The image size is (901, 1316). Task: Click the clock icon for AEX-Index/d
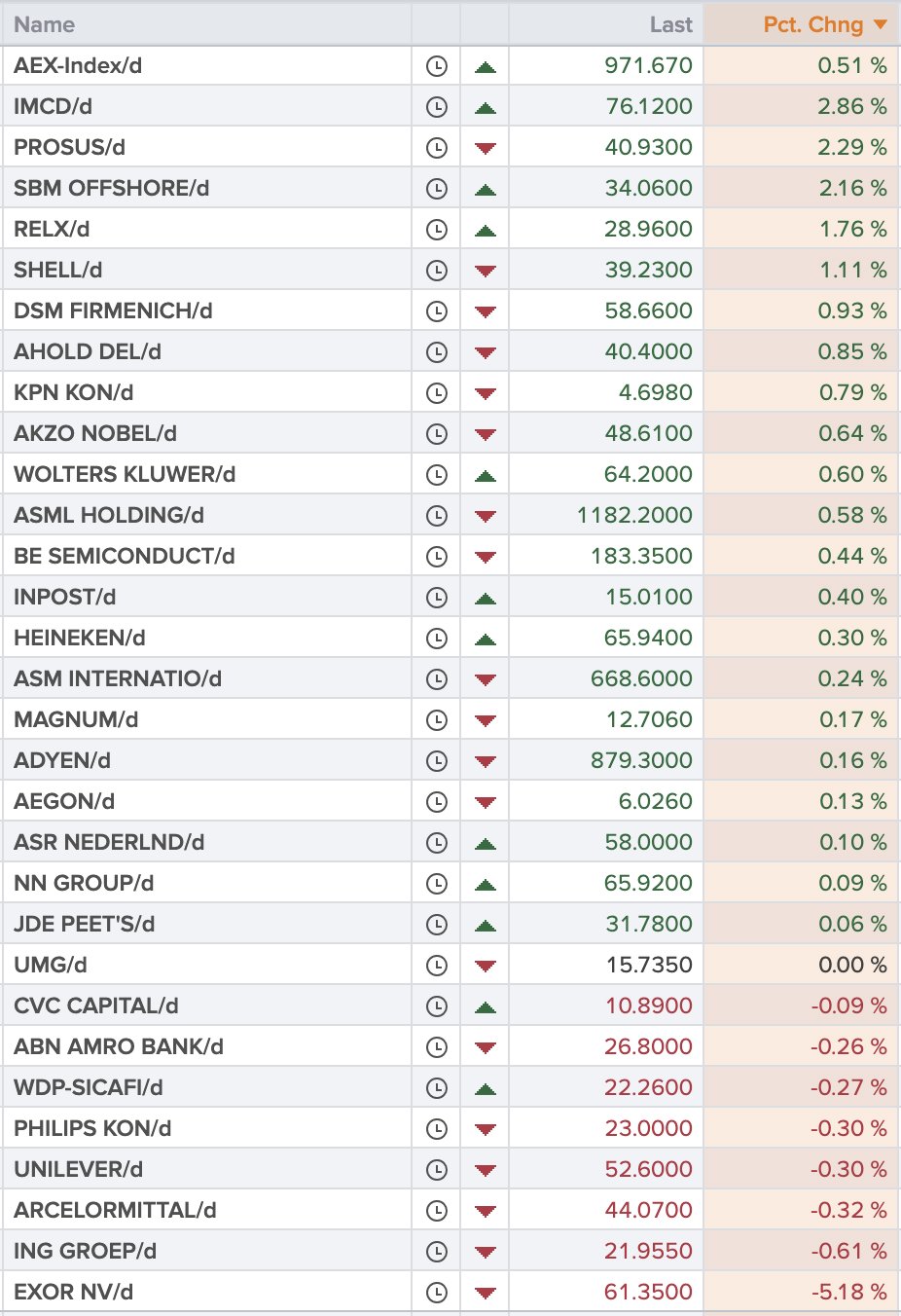pyautogui.click(x=437, y=66)
